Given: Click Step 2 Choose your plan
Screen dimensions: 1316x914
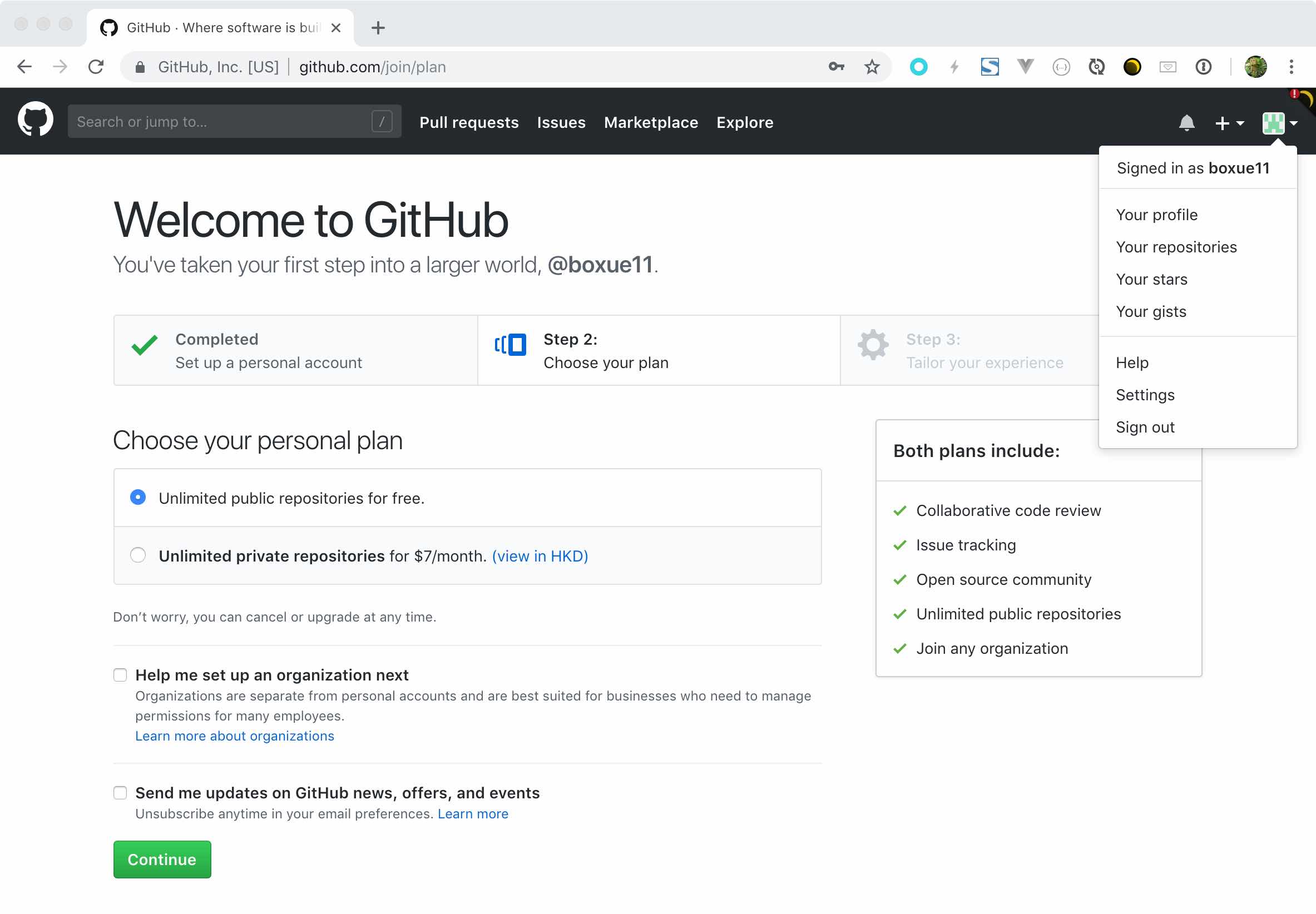Looking at the screenshot, I should coord(659,350).
